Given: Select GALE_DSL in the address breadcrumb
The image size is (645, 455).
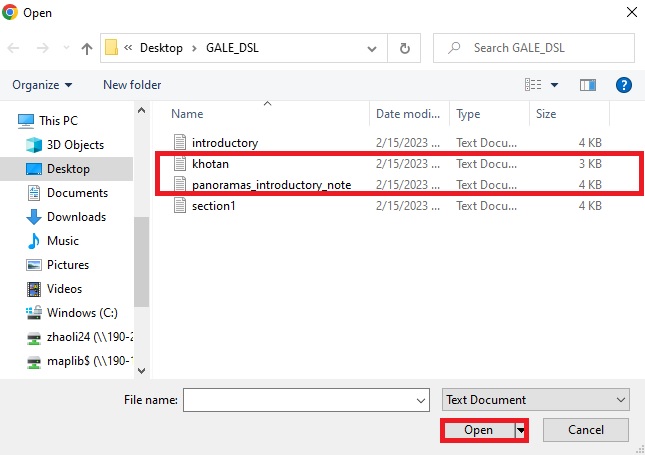Looking at the screenshot, I should [x=232, y=48].
